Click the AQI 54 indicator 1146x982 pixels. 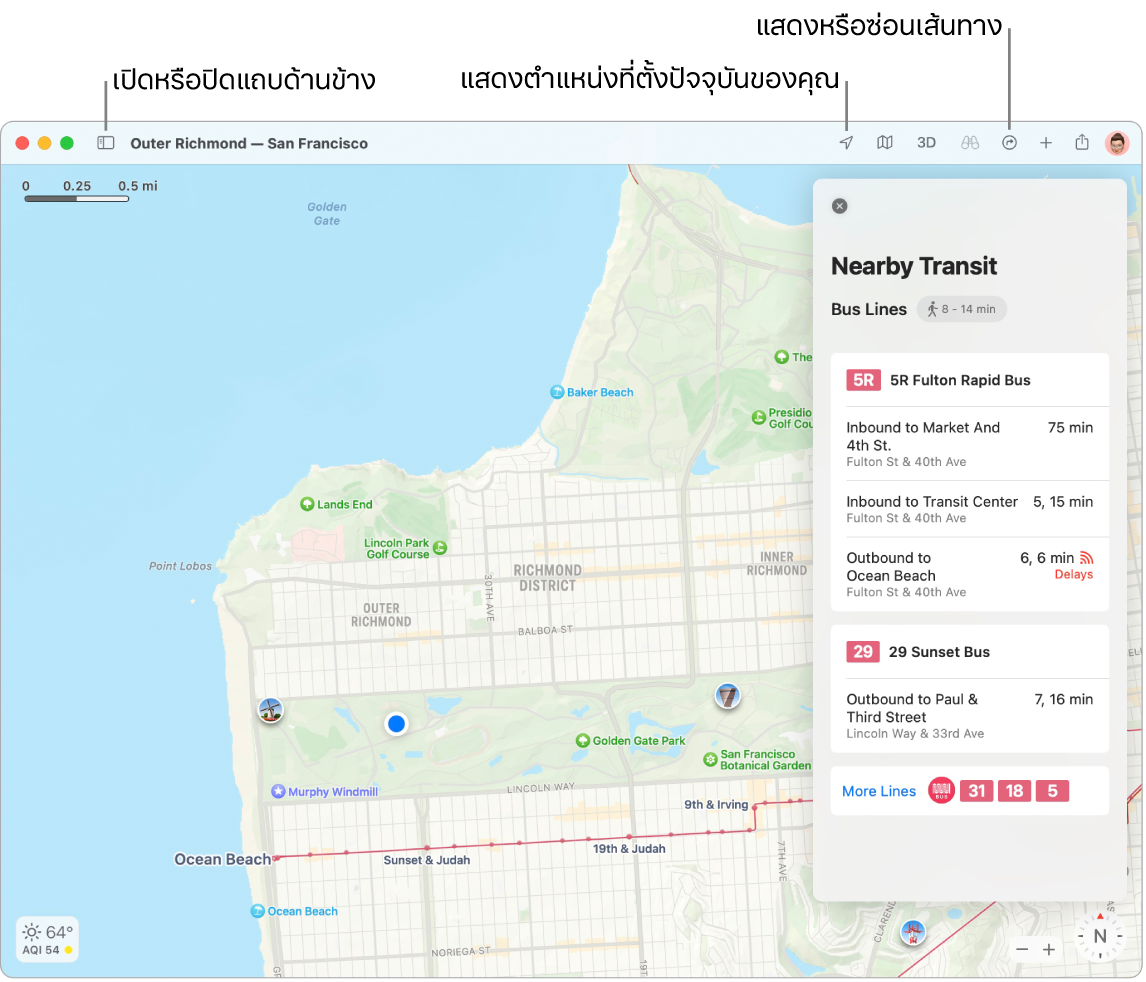point(48,950)
